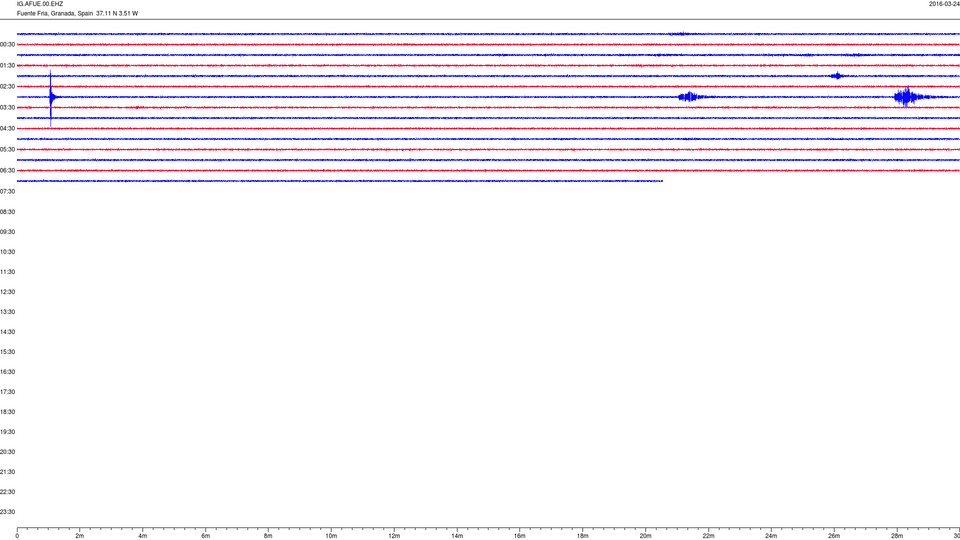Select the 12:30 time label
Image resolution: width=960 pixels, height=540 pixels.
[x=7, y=292]
